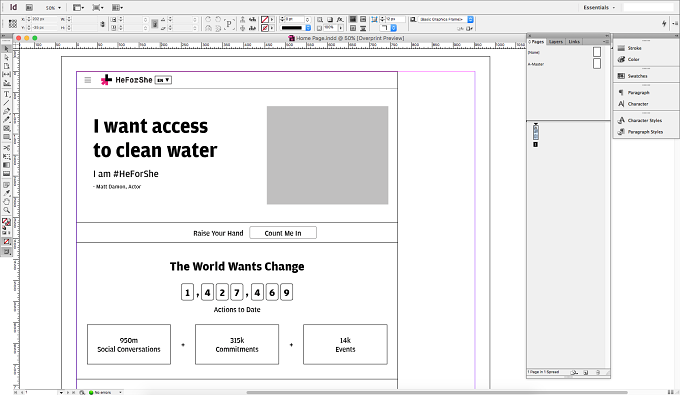Click the search field in application bar

tap(648, 7)
